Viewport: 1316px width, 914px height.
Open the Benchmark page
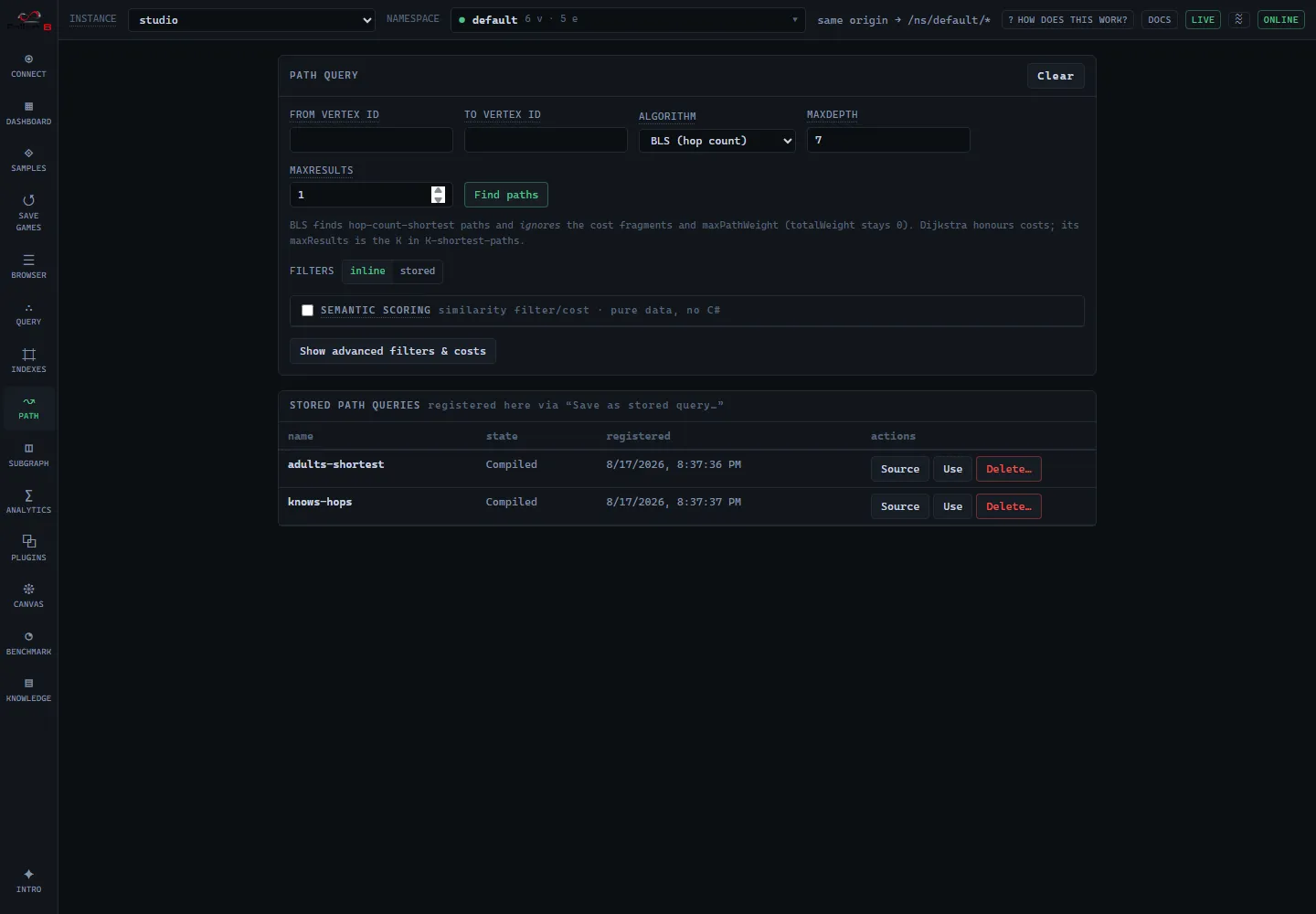tap(28, 643)
